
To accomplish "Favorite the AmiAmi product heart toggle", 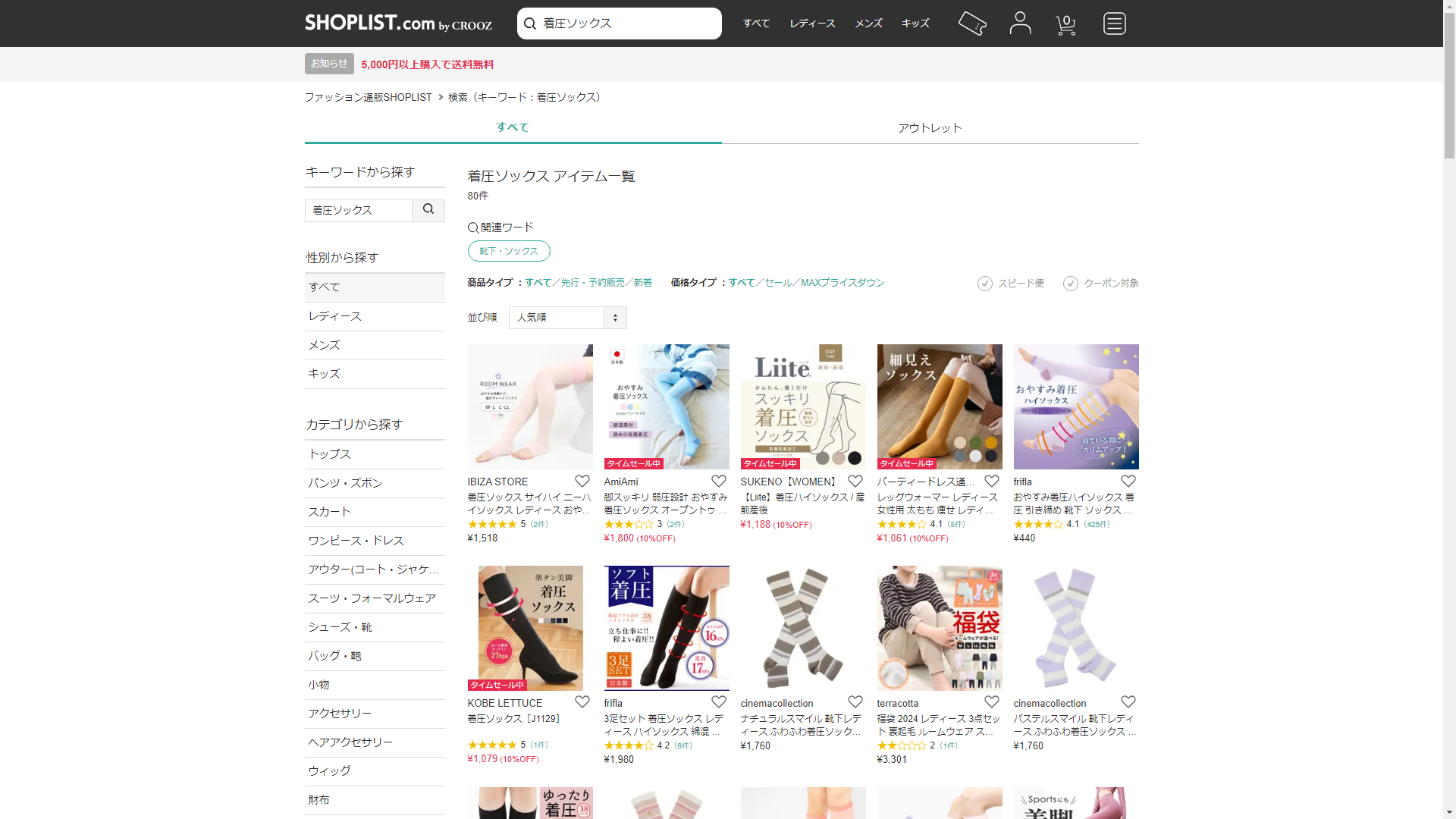I will (x=719, y=482).
